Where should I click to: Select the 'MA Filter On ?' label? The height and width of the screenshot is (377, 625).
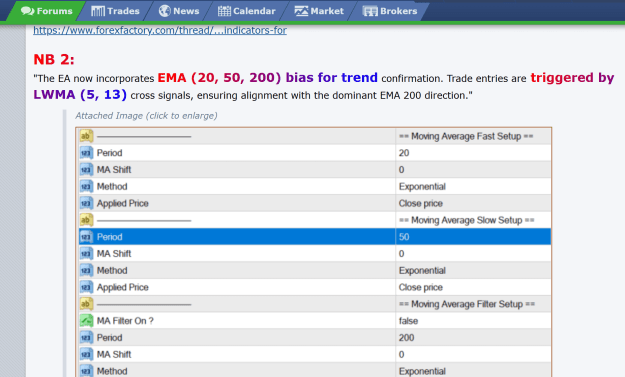(125, 321)
